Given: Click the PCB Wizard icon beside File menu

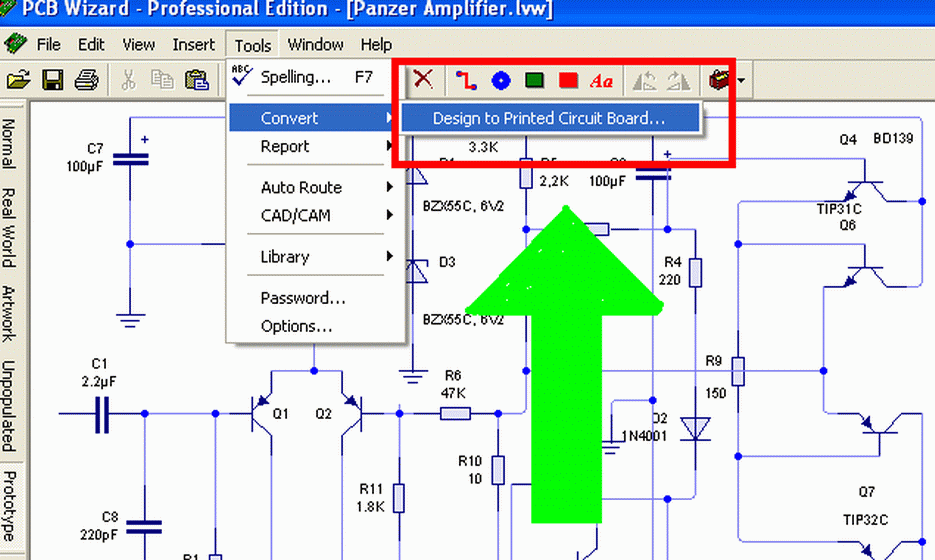Looking at the screenshot, I should coord(14,44).
